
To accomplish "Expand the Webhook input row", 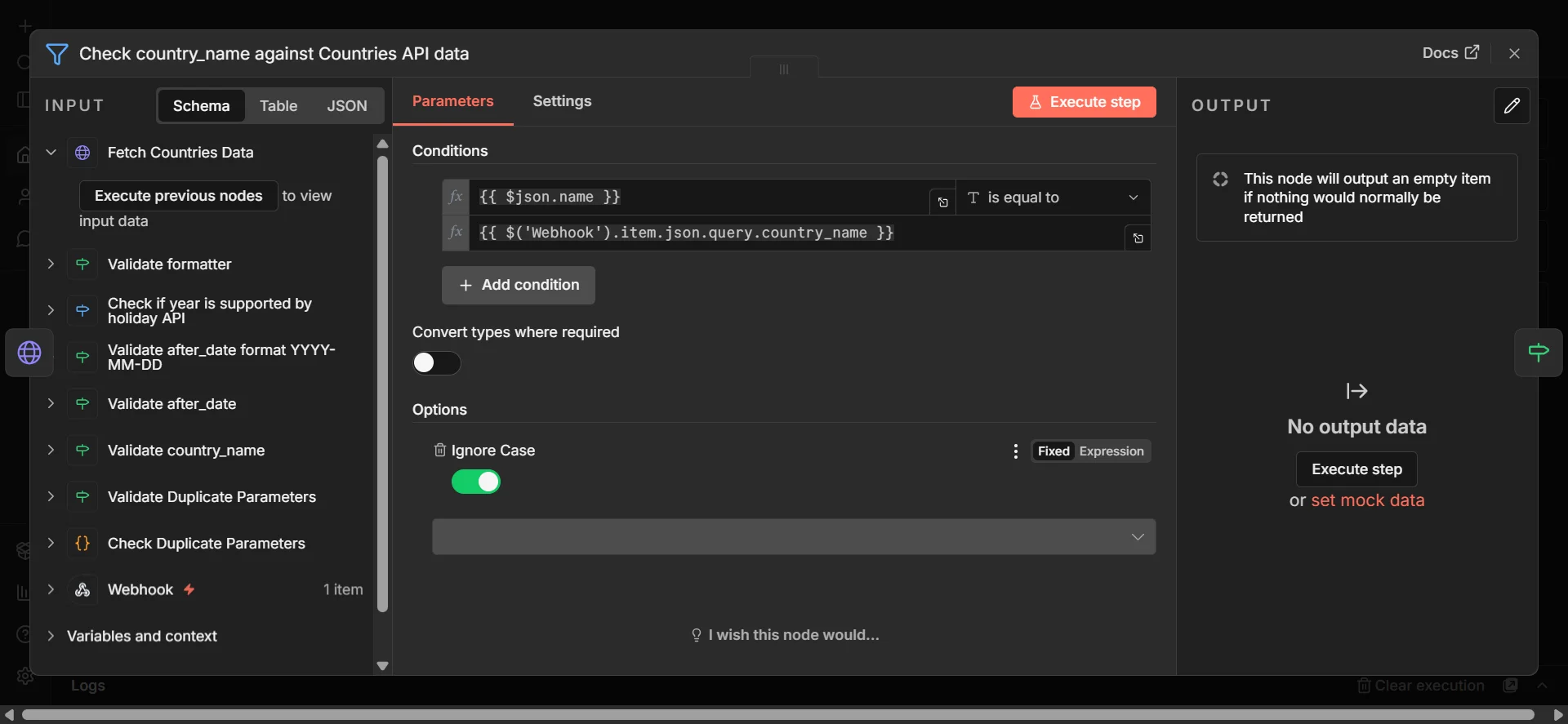I will click(x=51, y=589).
